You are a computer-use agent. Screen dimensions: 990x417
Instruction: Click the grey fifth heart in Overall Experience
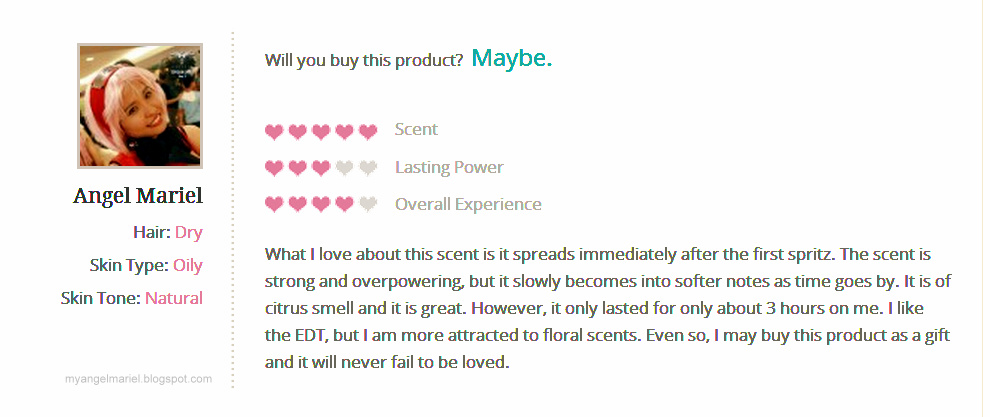point(368,205)
